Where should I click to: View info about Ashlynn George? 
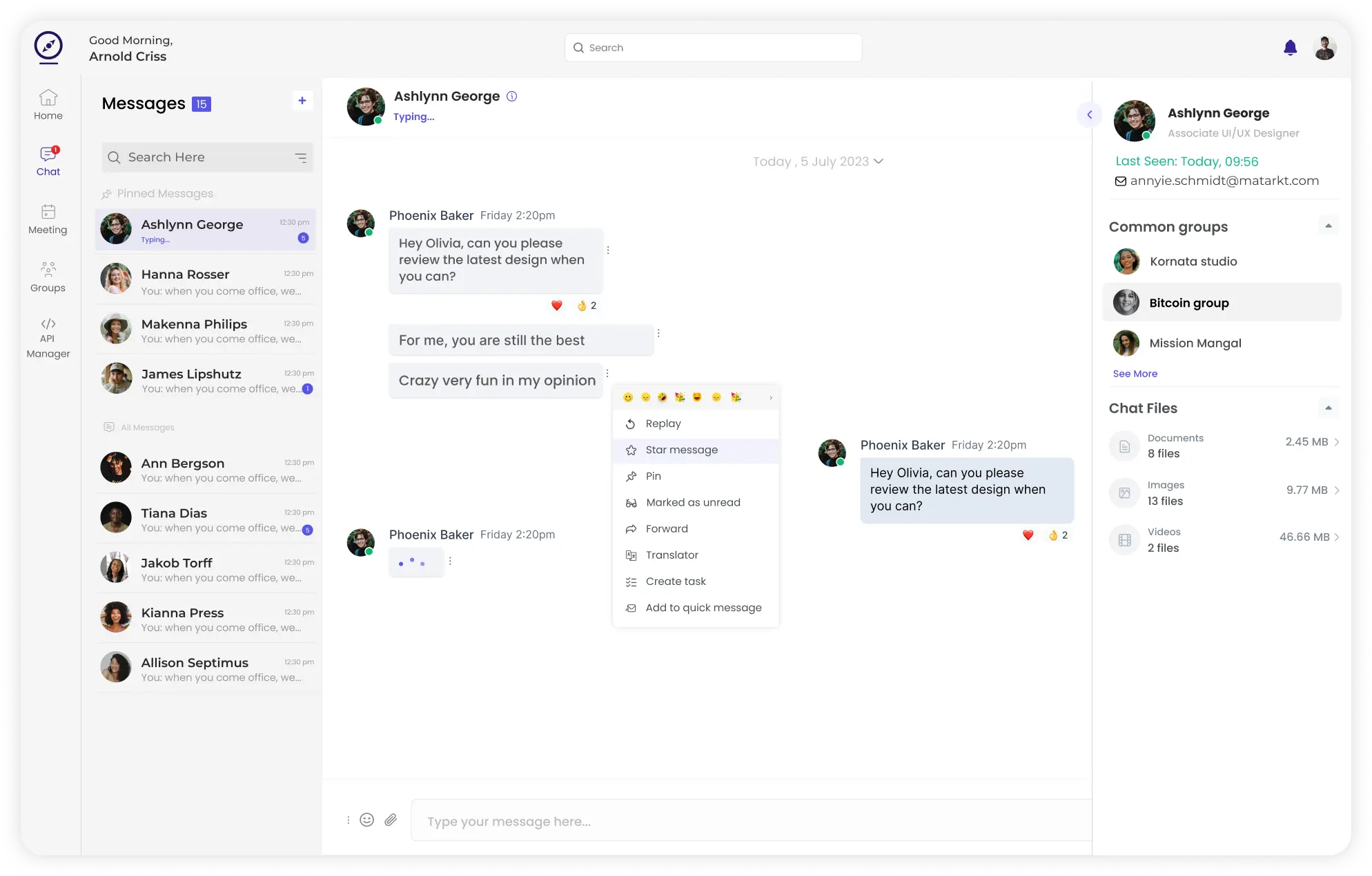511,96
